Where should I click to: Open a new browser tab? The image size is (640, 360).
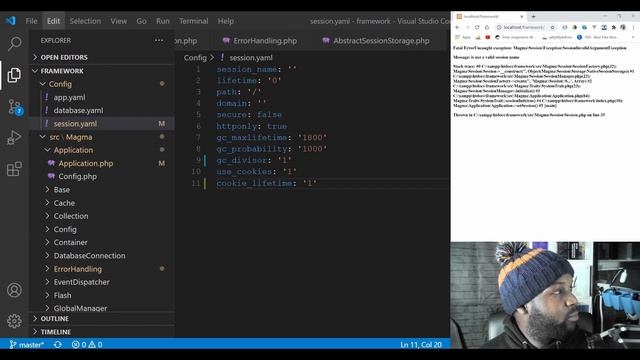533,16
